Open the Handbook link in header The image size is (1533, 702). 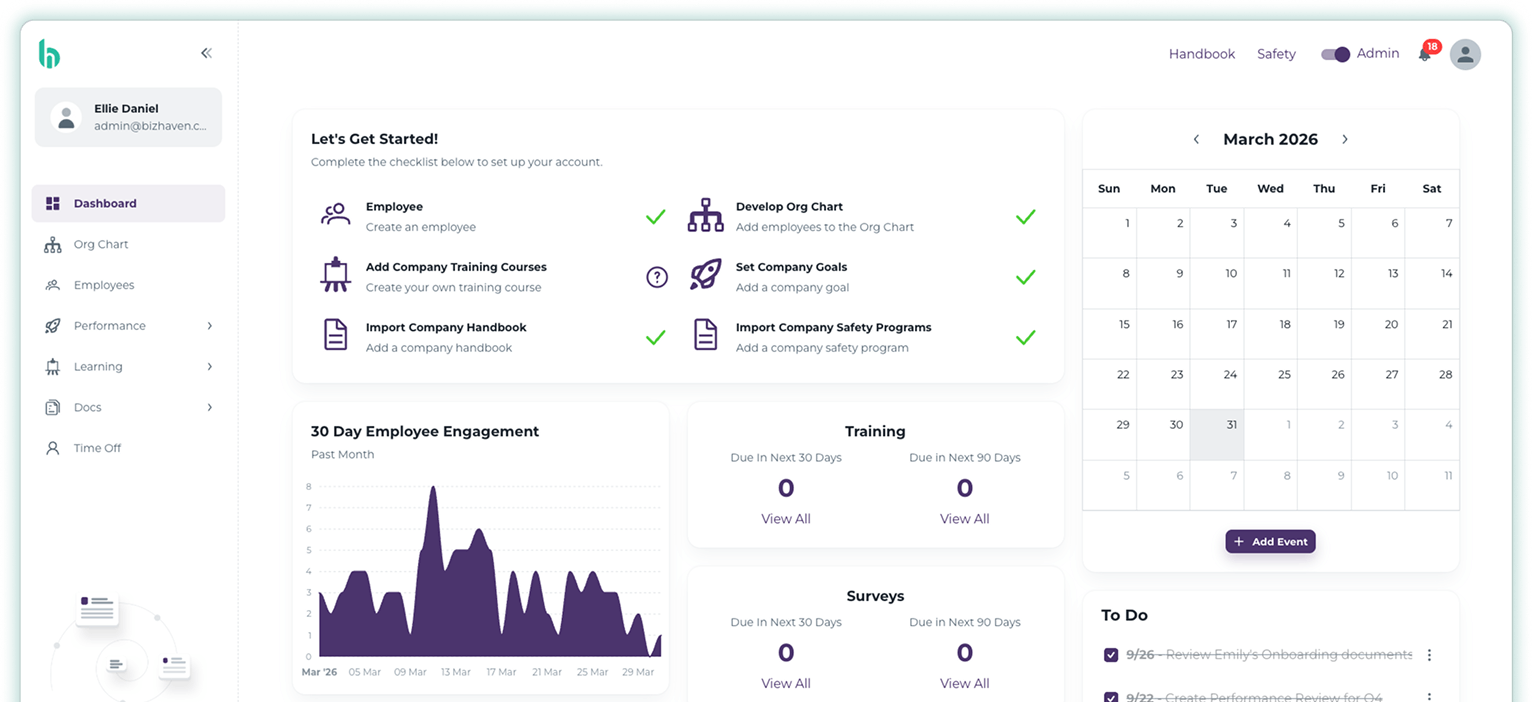pyautogui.click(x=1201, y=54)
